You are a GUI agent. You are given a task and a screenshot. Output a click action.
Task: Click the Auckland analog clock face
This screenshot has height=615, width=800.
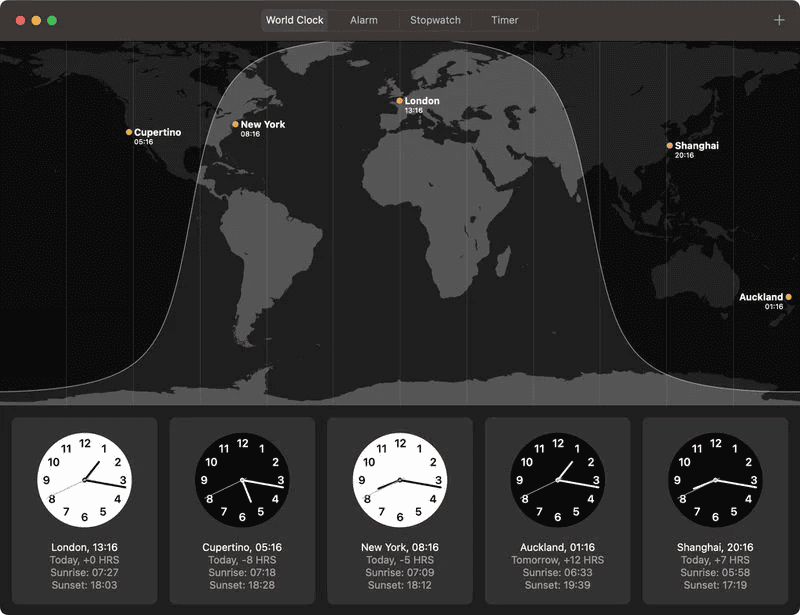pos(557,480)
